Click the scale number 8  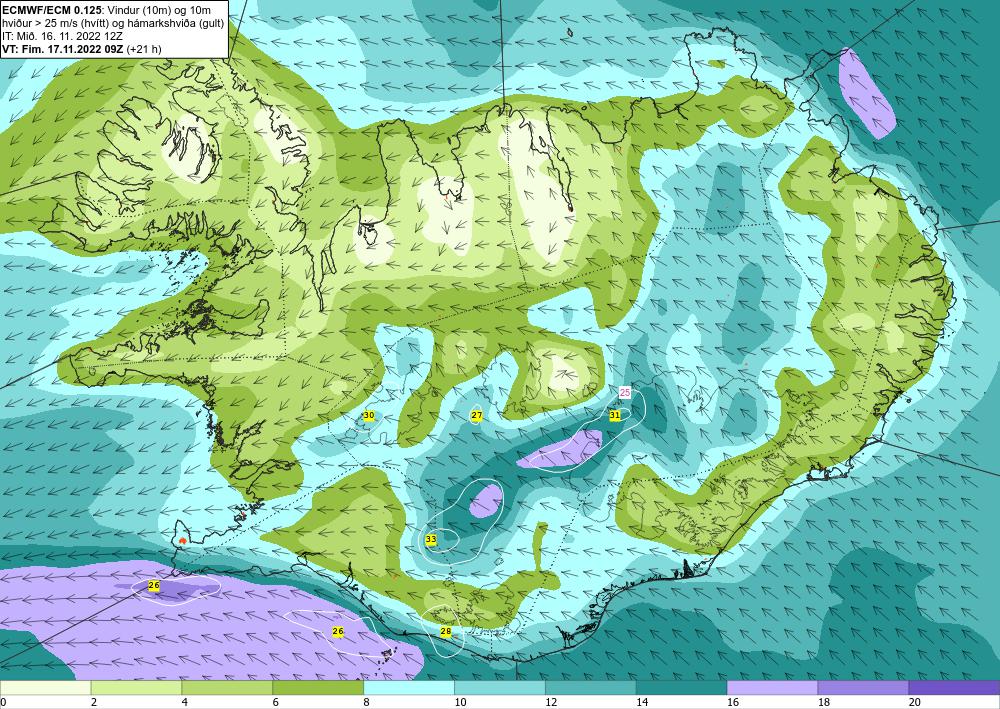click(367, 702)
